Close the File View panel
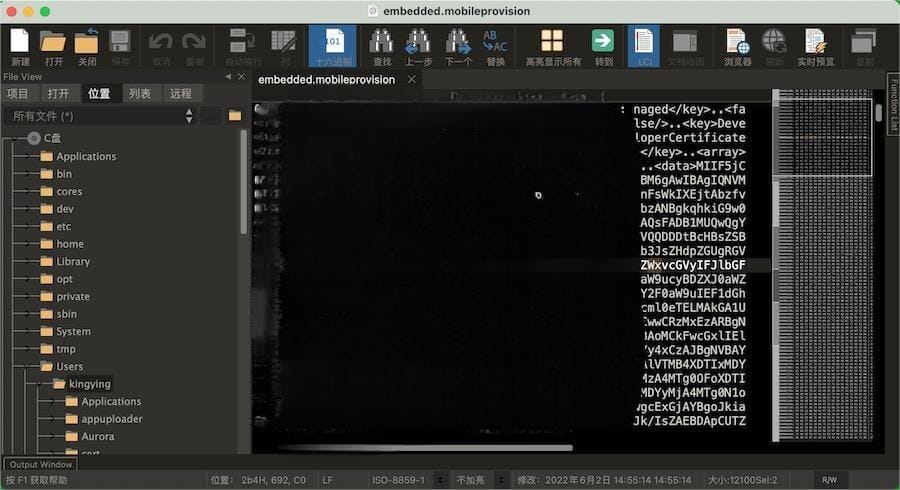 242,76
